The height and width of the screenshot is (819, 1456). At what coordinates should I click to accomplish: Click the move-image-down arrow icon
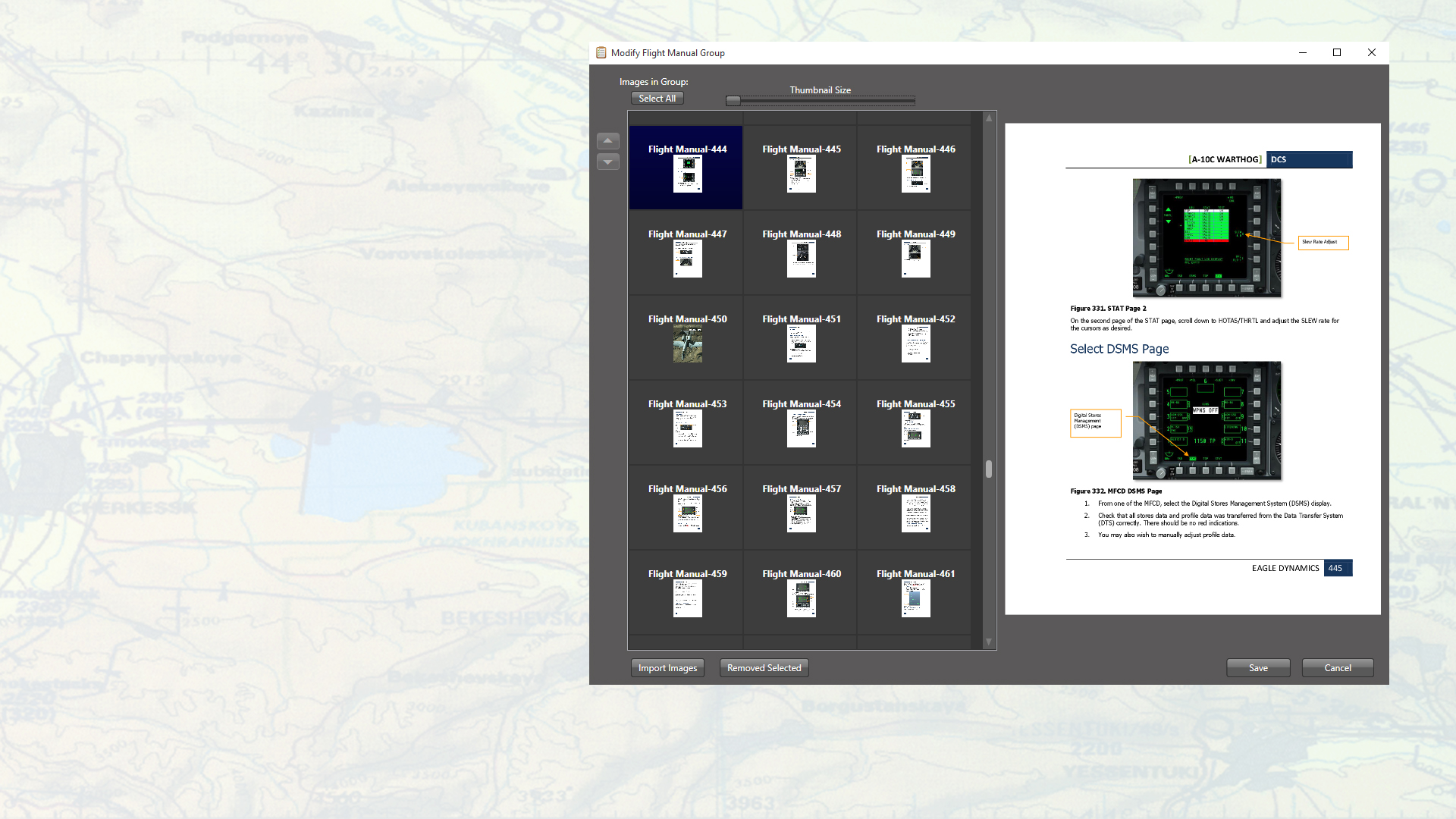(x=607, y=162)
